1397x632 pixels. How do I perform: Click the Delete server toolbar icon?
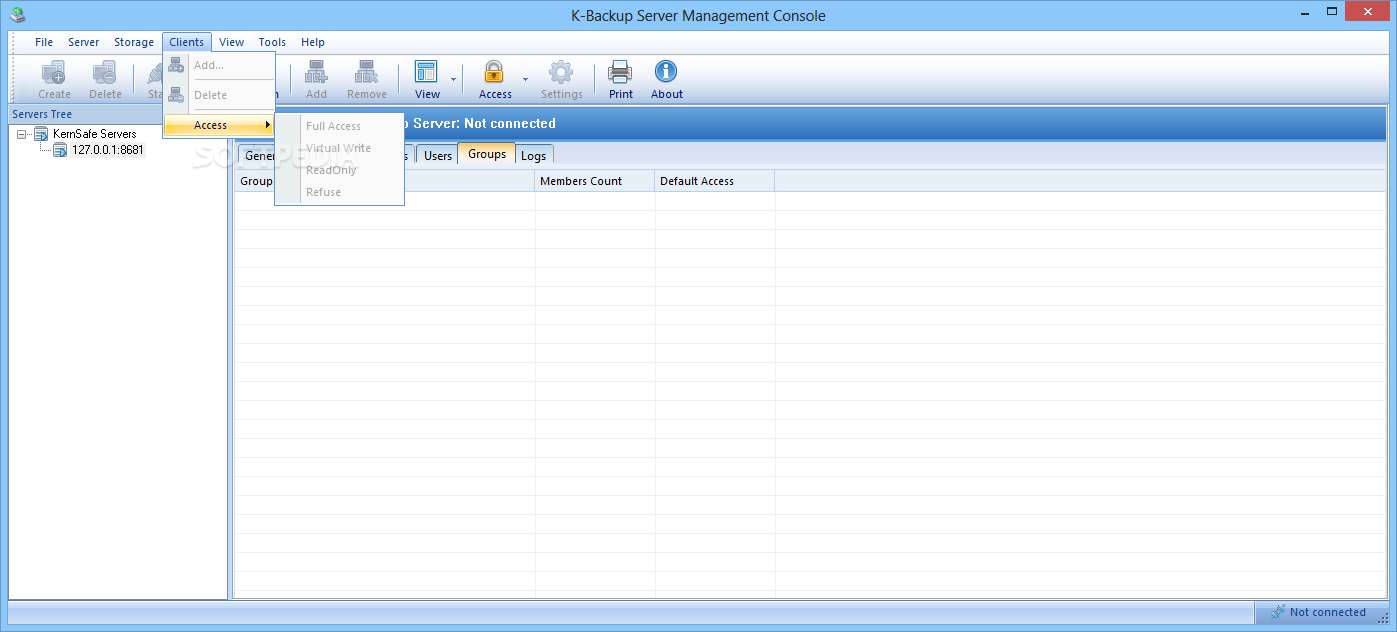coord(105,72)
